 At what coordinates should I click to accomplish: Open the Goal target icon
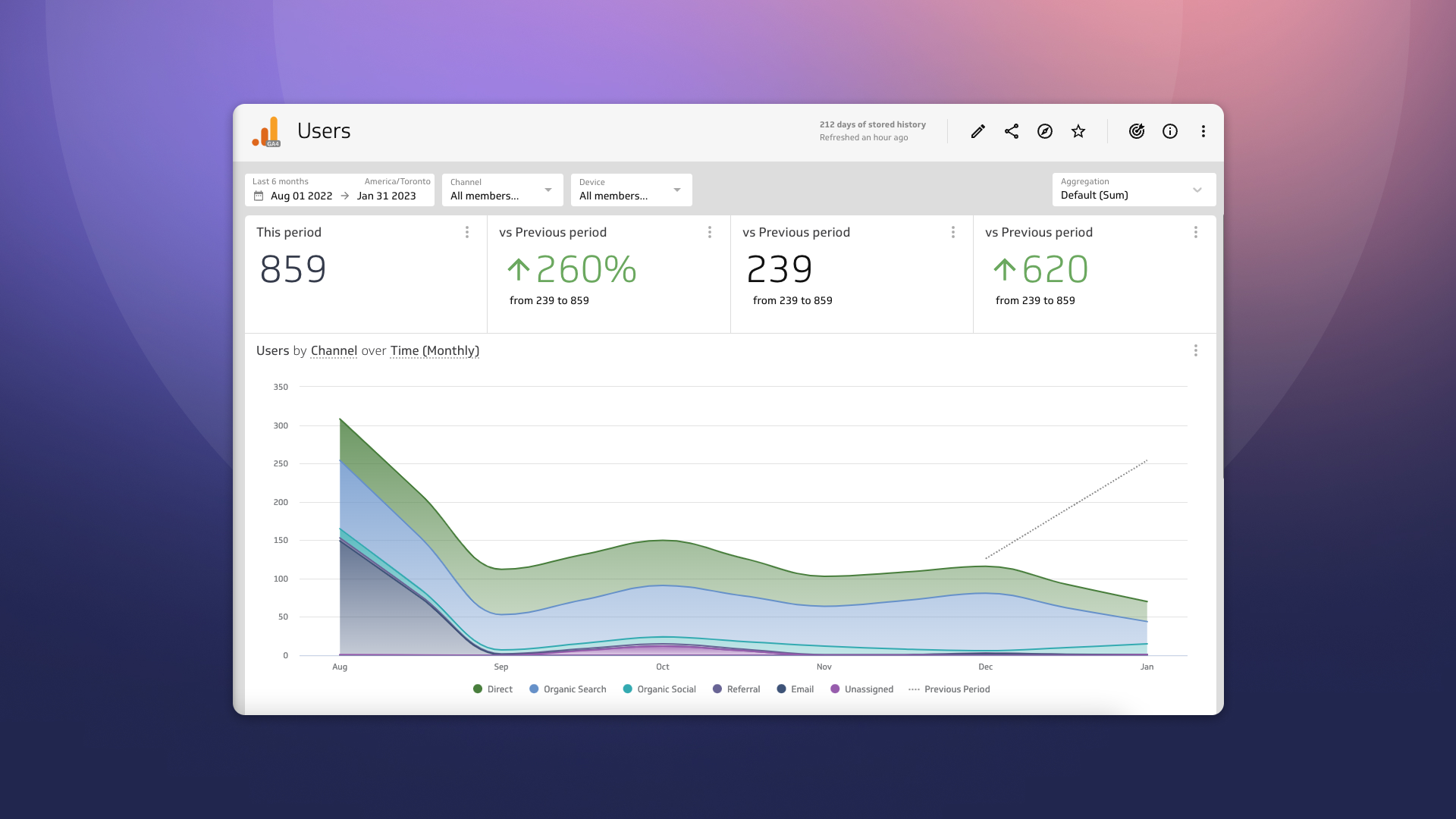coord(1136,130)
